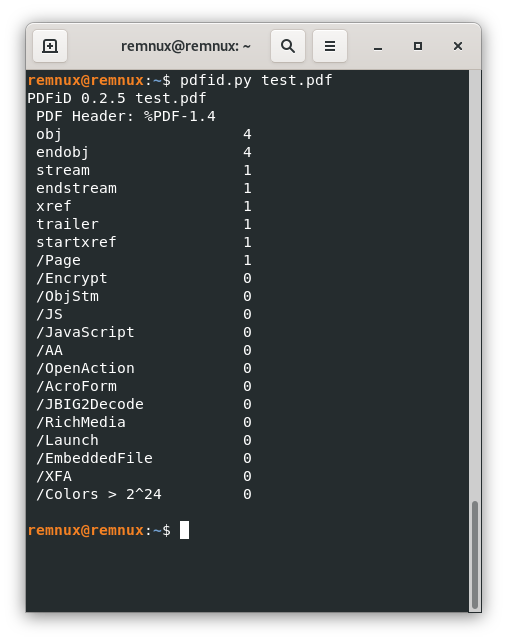
Task: Click the /Encrypt keyword
Action: pyautogui.click(x=72, y=278)
